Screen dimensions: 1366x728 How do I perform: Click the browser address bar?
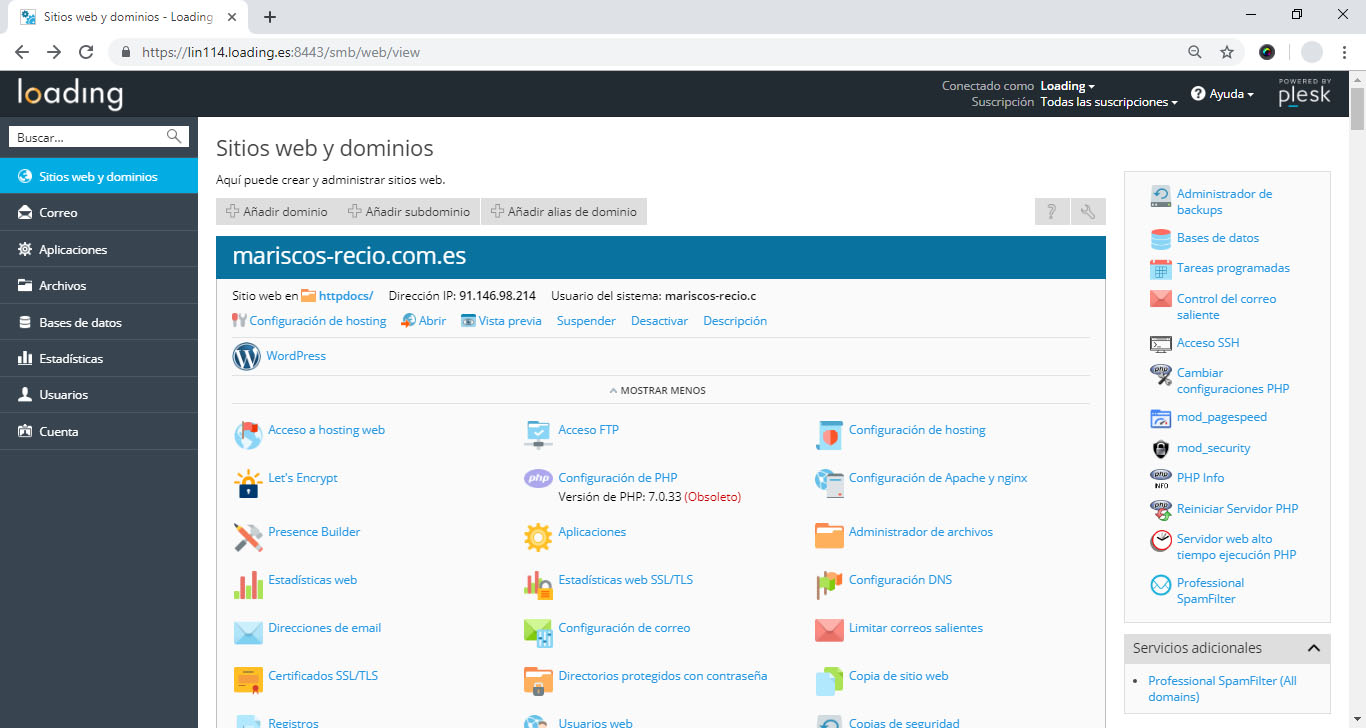click(x=640, y=52)
